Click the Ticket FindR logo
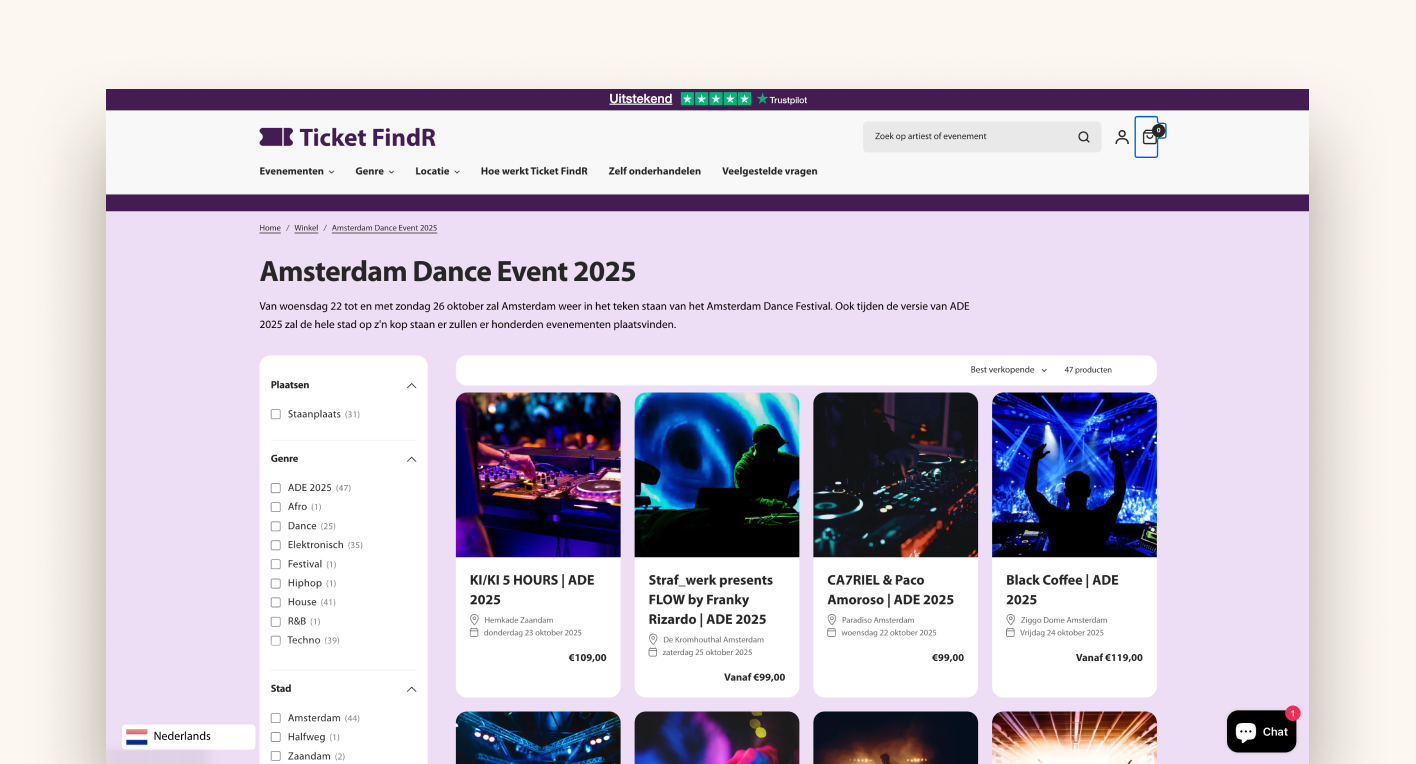Viewport: 1416px width, 764px height. [347, 137]
